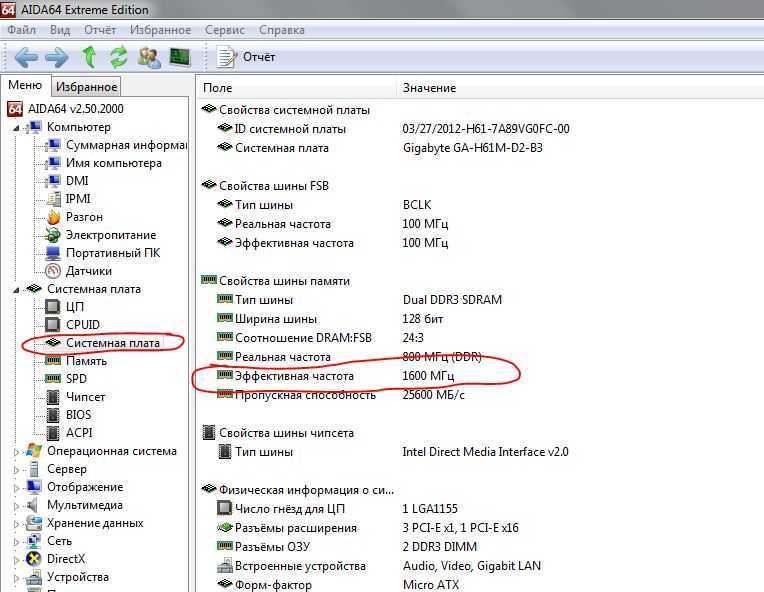The image size is (764, 592).
Task: Expand the Сеть tree node
Action: pyautogui.click(x=16, y=542)
